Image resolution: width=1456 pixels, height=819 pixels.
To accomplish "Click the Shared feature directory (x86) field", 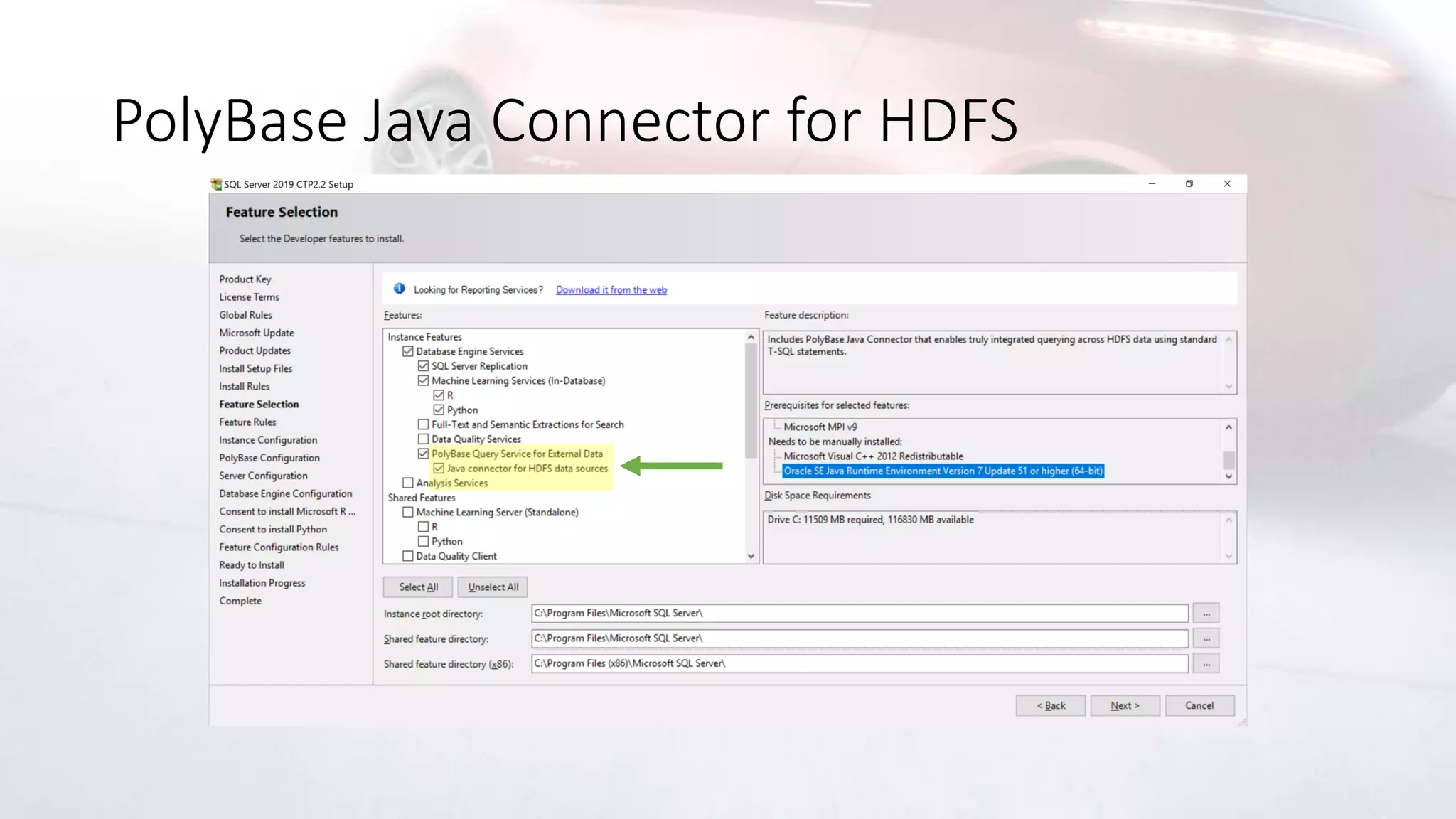I will 860,663.
